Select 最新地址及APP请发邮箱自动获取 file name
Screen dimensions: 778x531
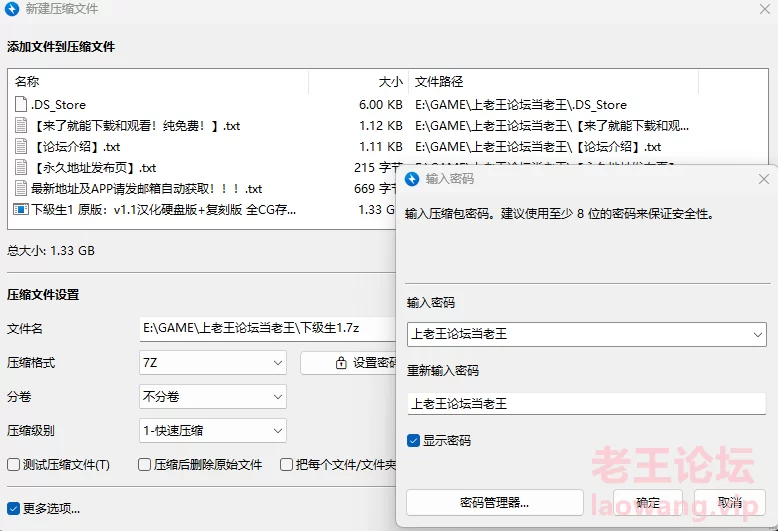point(146,189)
